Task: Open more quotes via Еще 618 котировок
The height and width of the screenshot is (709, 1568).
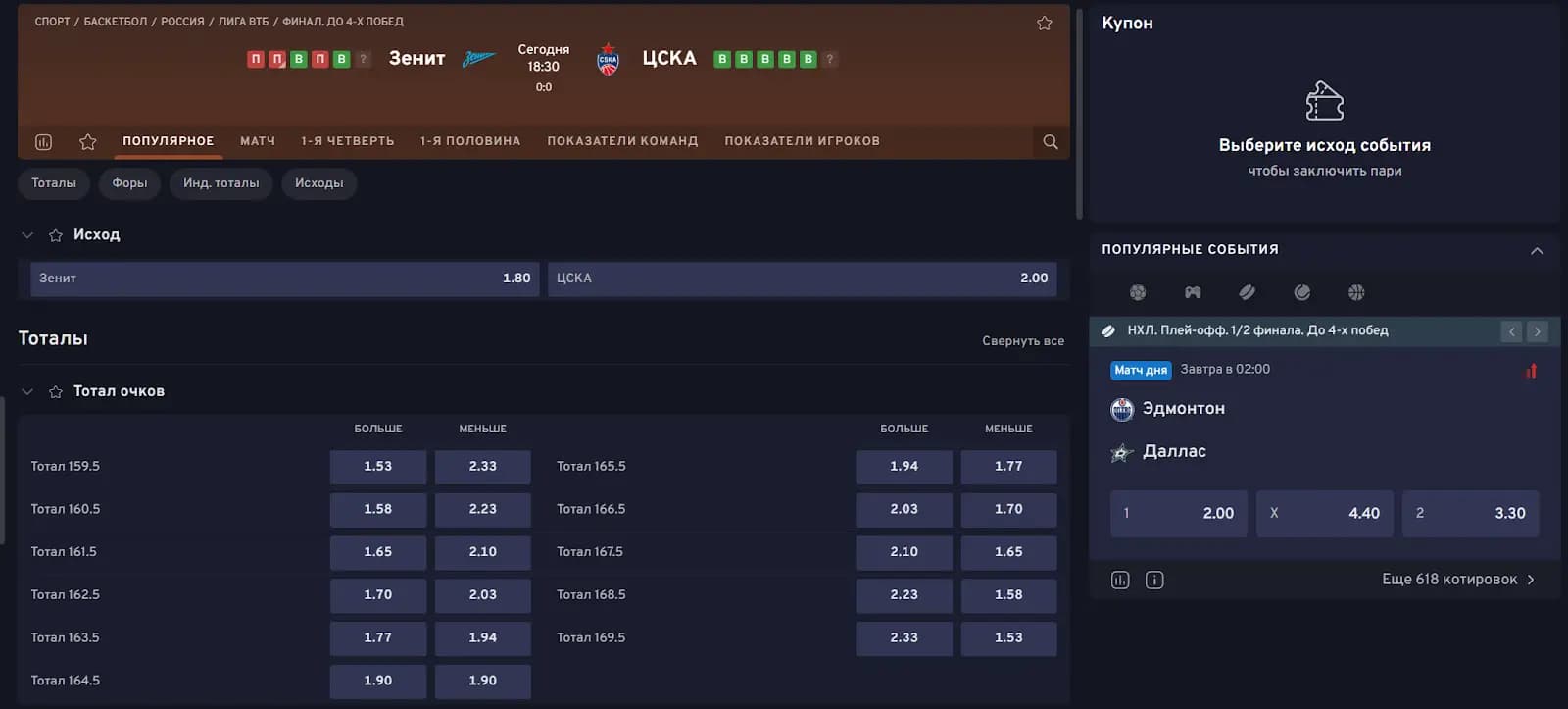Action: pyautogui.click(x=1458, y=580)
